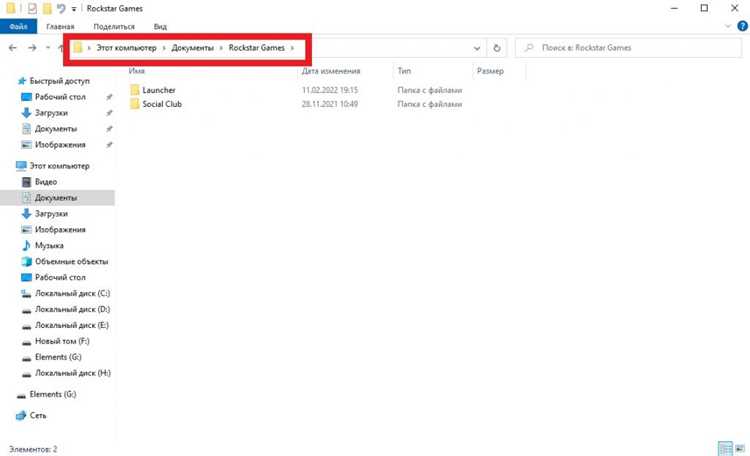Viewport: 750px width, 456px height.
Task: Sort by the Дата изменения column header
Action: coord(331,71)
